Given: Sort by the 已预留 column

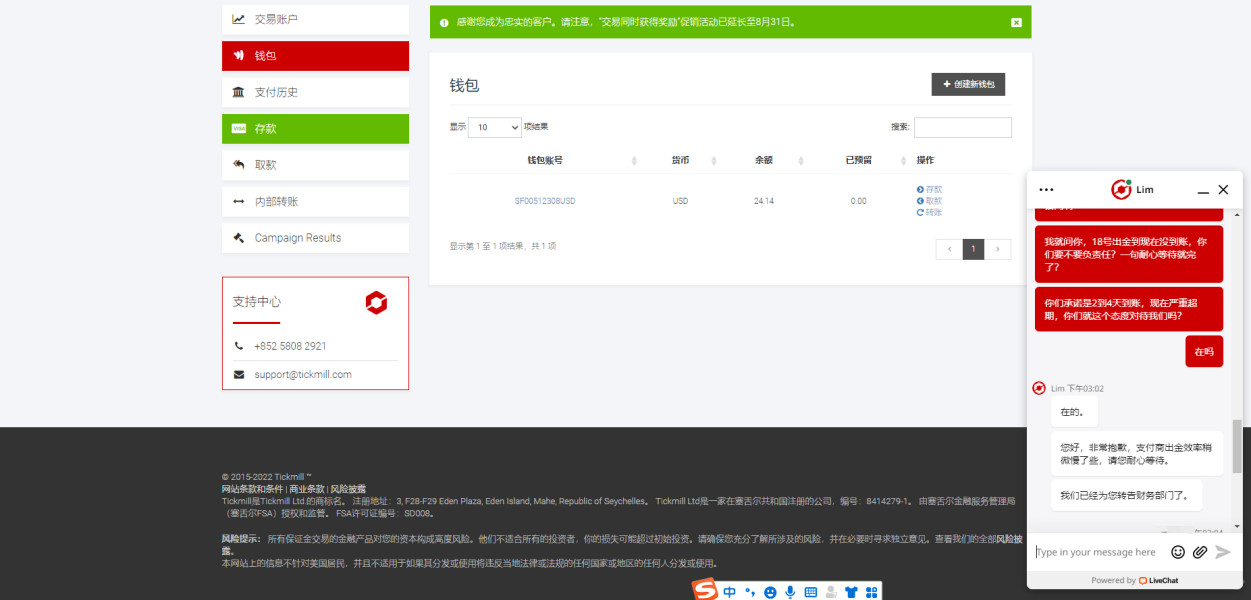Looking at the screenshot, I should click(x=858, y=160).
